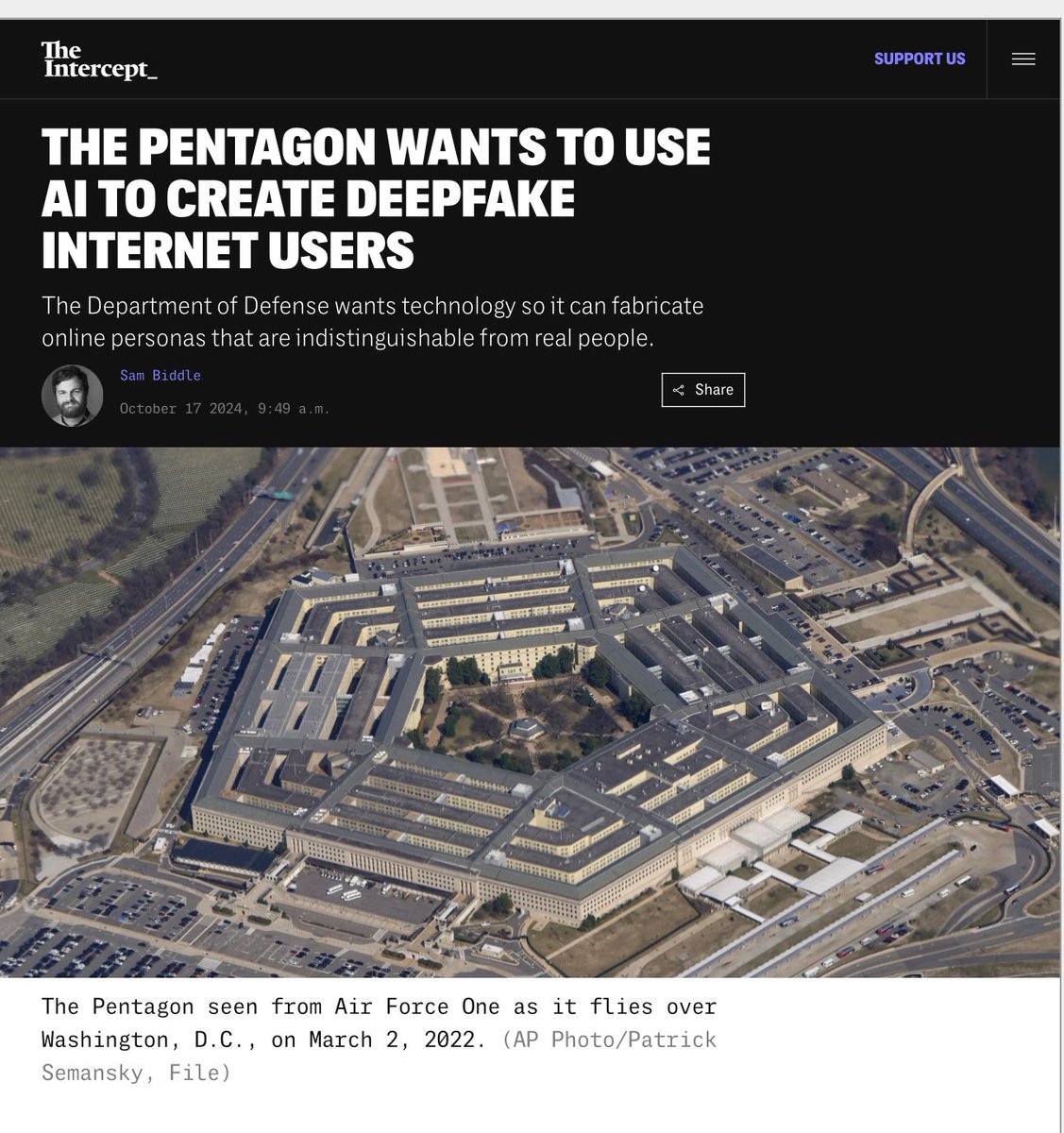Click the photo caption about Air Force One
Image resolution: width=1064 pixels, height=1133 pixels.
point(379,1040)
